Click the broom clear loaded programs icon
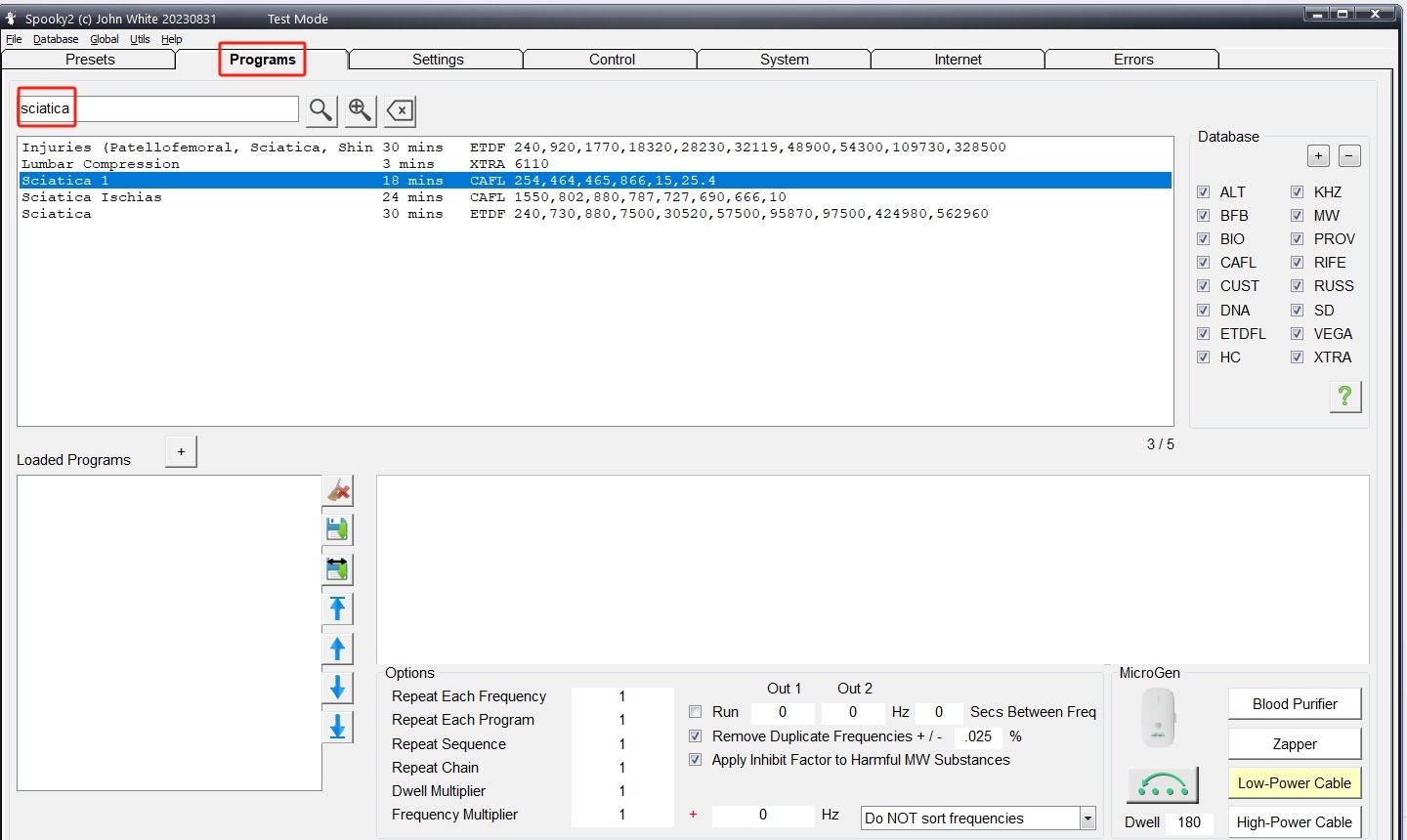Image resolution: width=1407 pixels, height=840 pixels. [338, 490]
